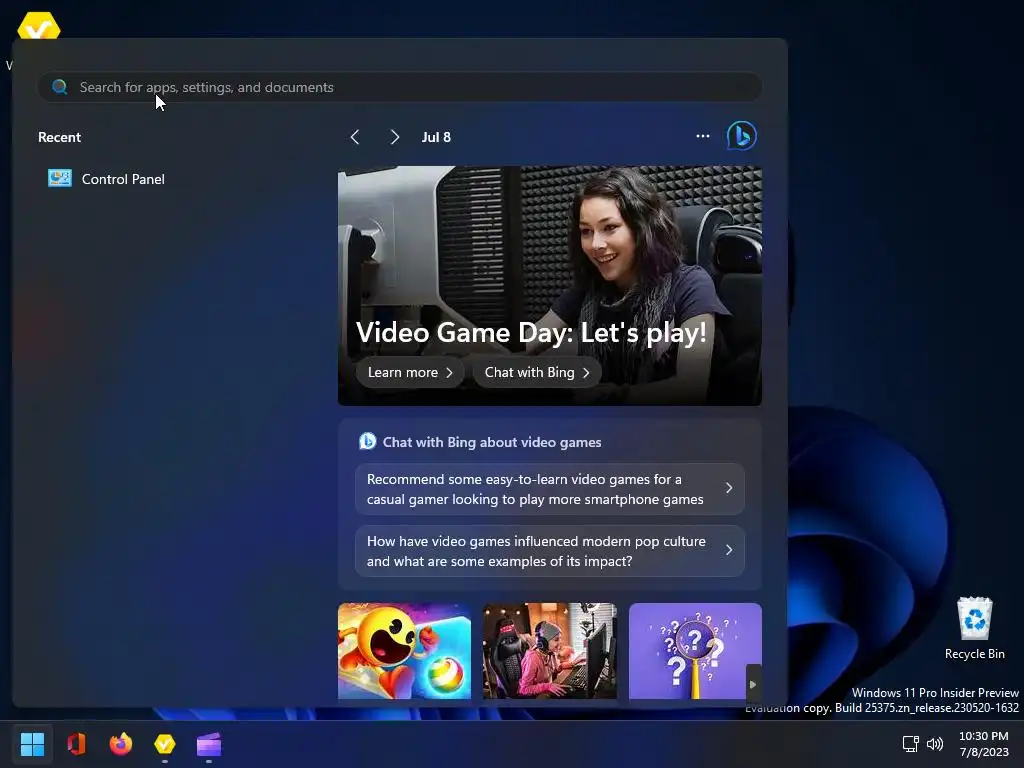Open the purple clapperboard app on taskbar
Screen dimensions: 1024x768
coord(209,744)
